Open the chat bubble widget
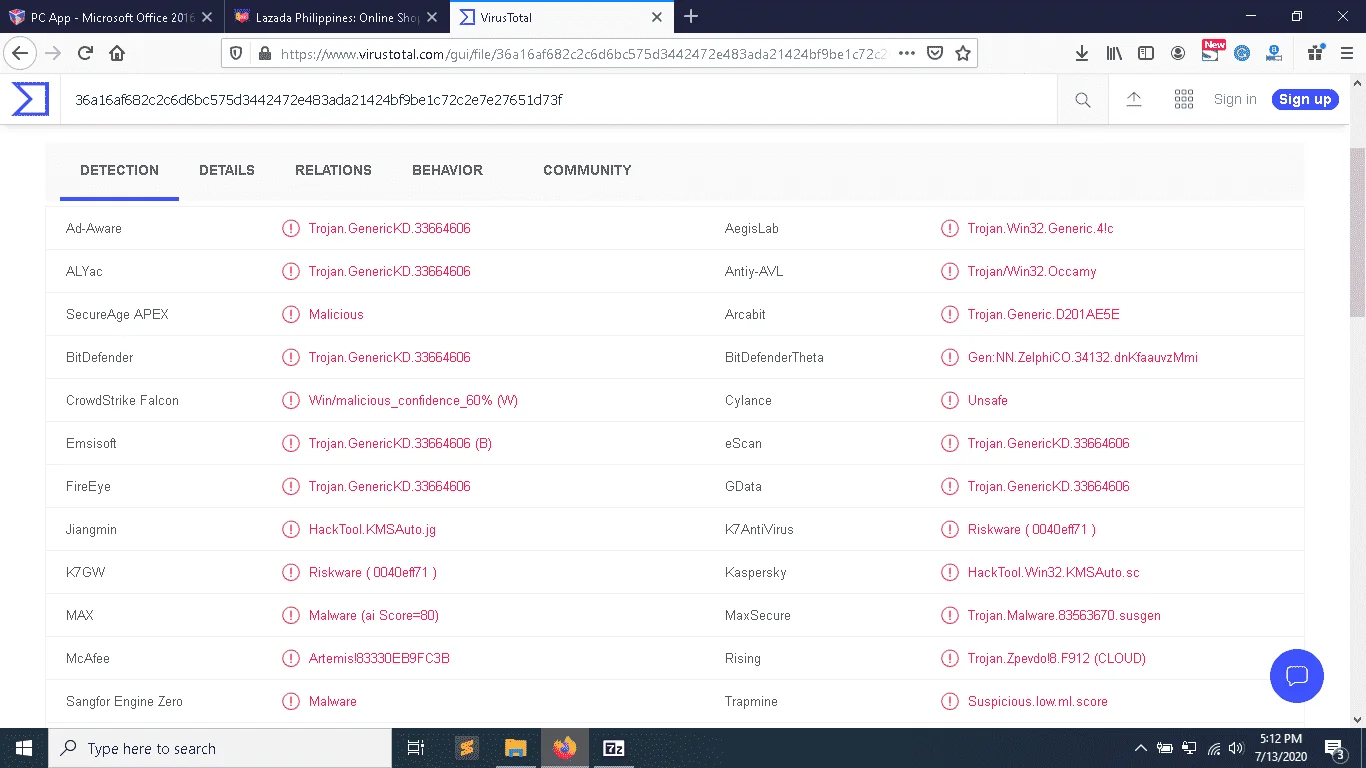The width and height of the screenshot is (1366, 768). click(1297, 675)
